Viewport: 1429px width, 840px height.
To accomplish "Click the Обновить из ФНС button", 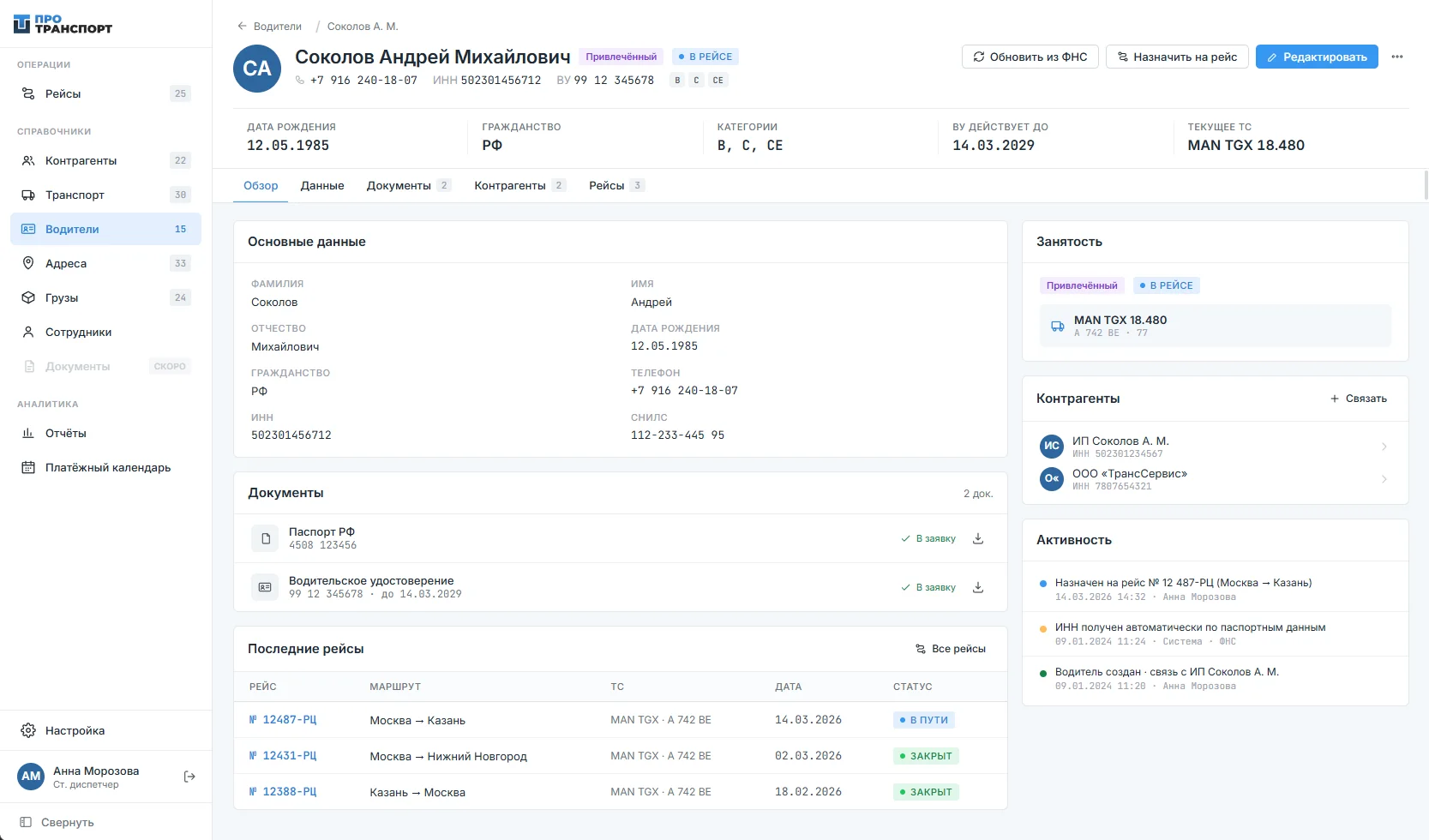I will (1030, 57).
